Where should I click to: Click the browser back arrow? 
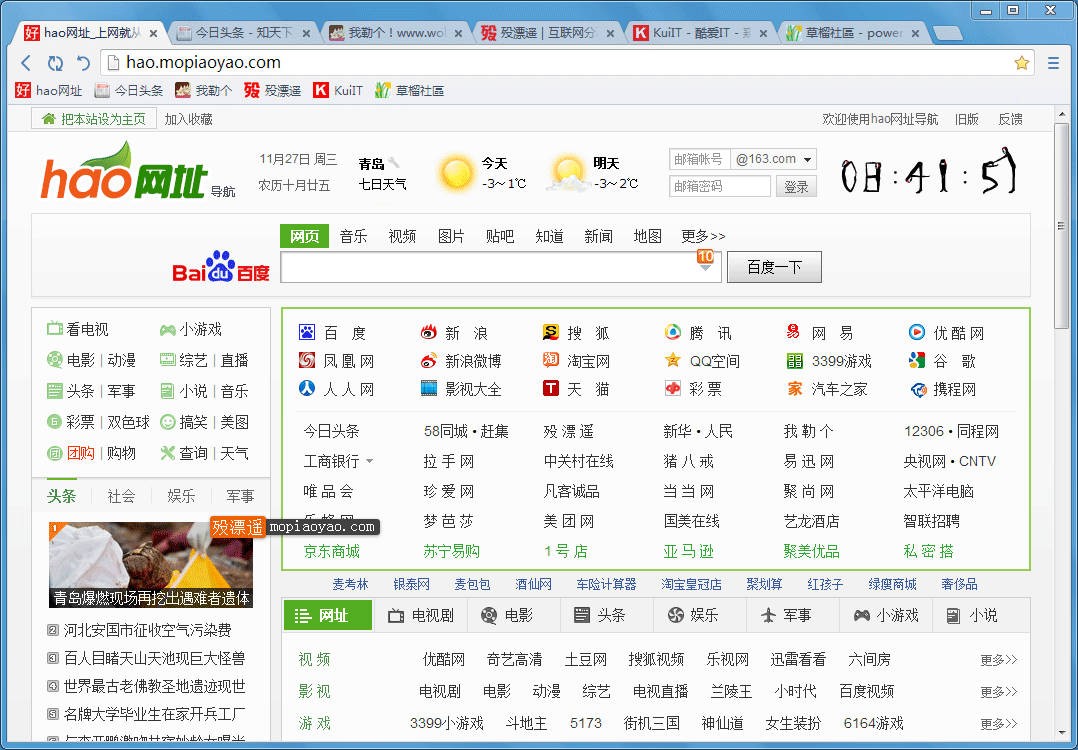(26, 63)
